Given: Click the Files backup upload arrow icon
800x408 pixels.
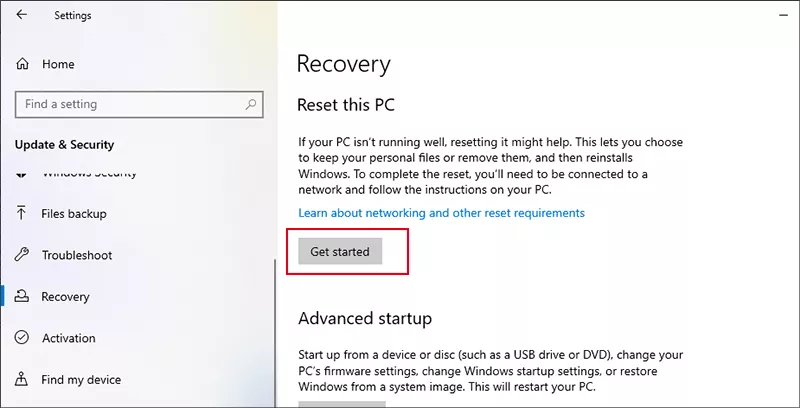Looking at the screenshot, I should (x=22, y=213).
